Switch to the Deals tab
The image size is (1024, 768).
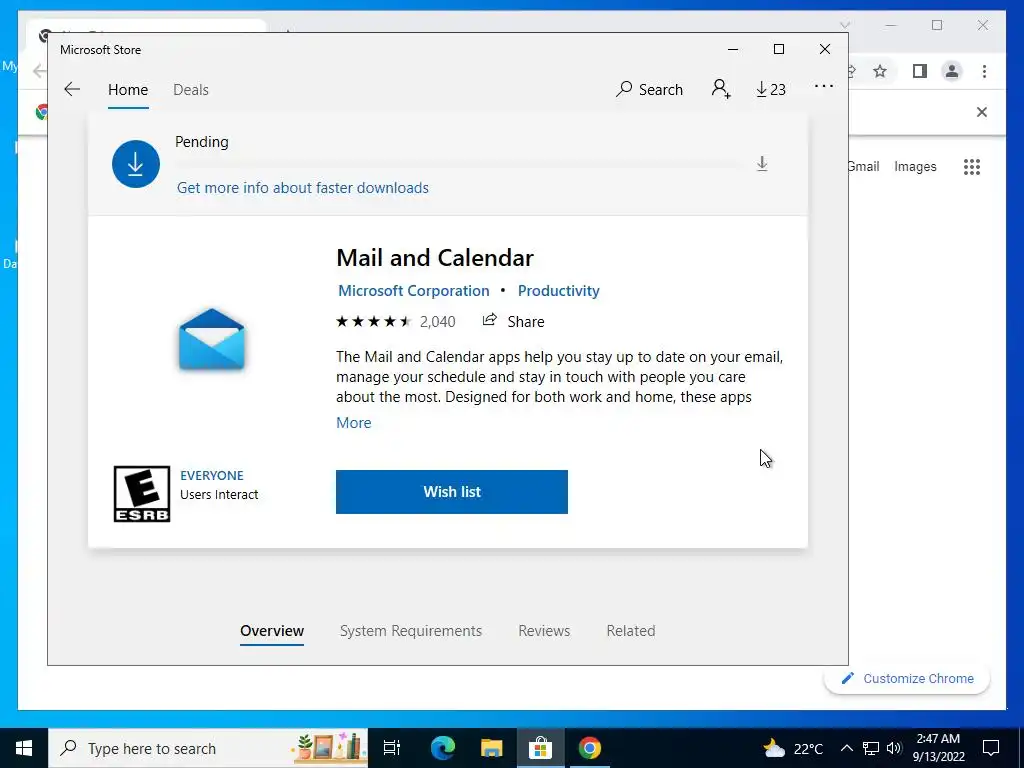(x=191, y=89)
